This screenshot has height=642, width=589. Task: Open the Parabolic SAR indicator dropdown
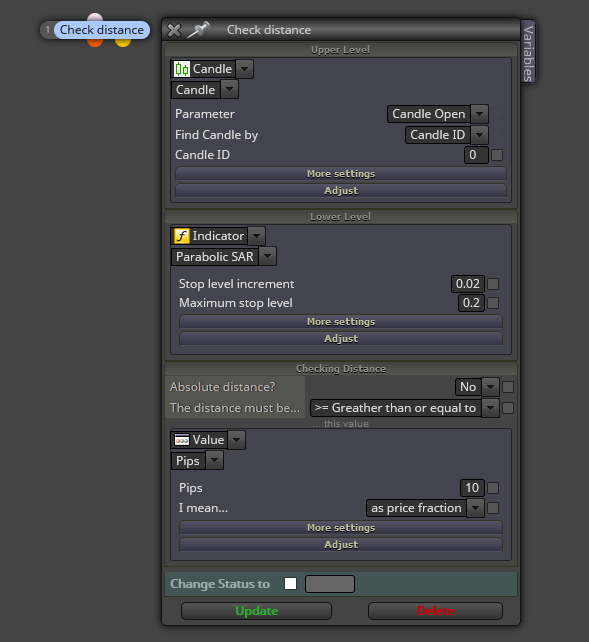[268, 257]
